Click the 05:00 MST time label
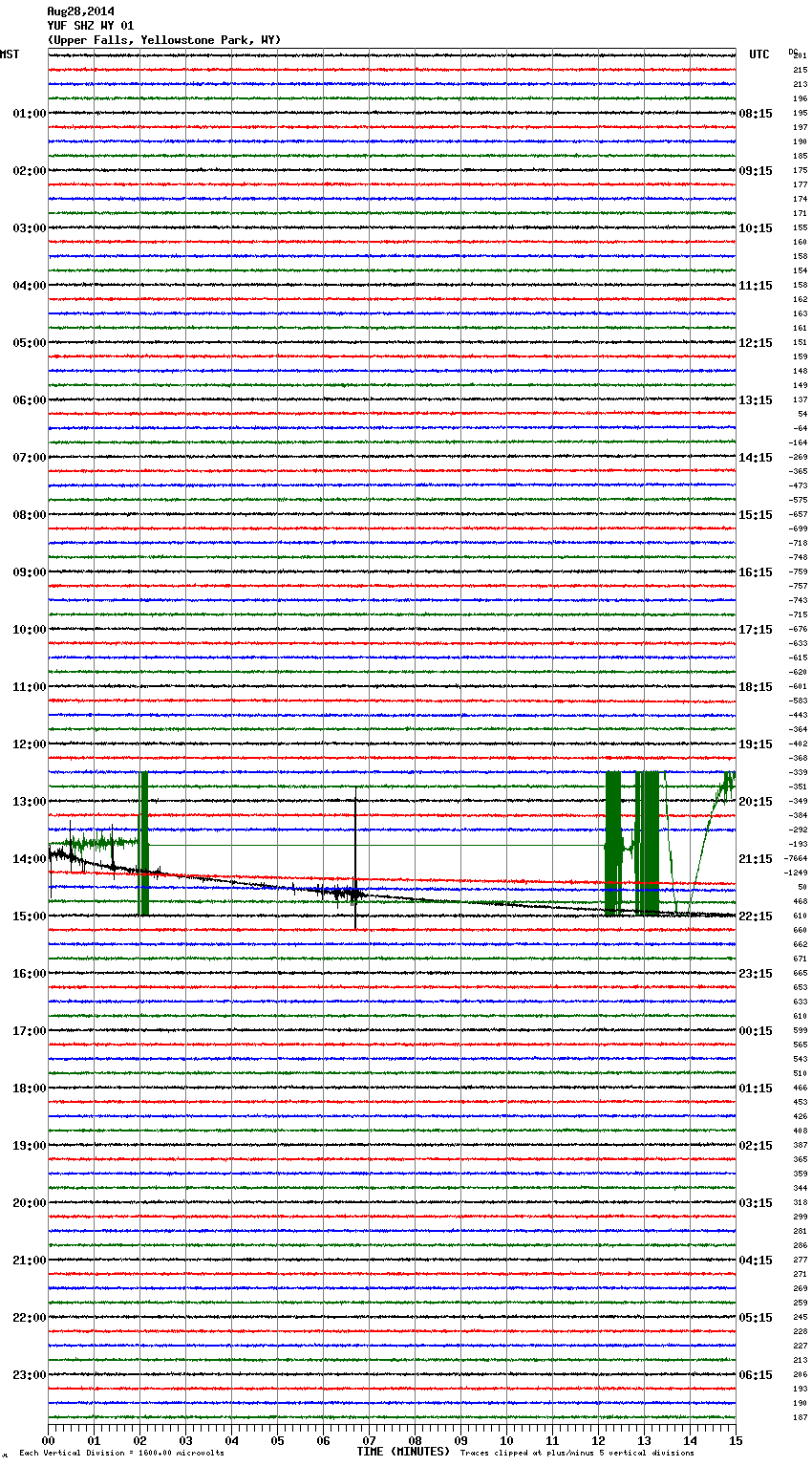 (30, 343)
